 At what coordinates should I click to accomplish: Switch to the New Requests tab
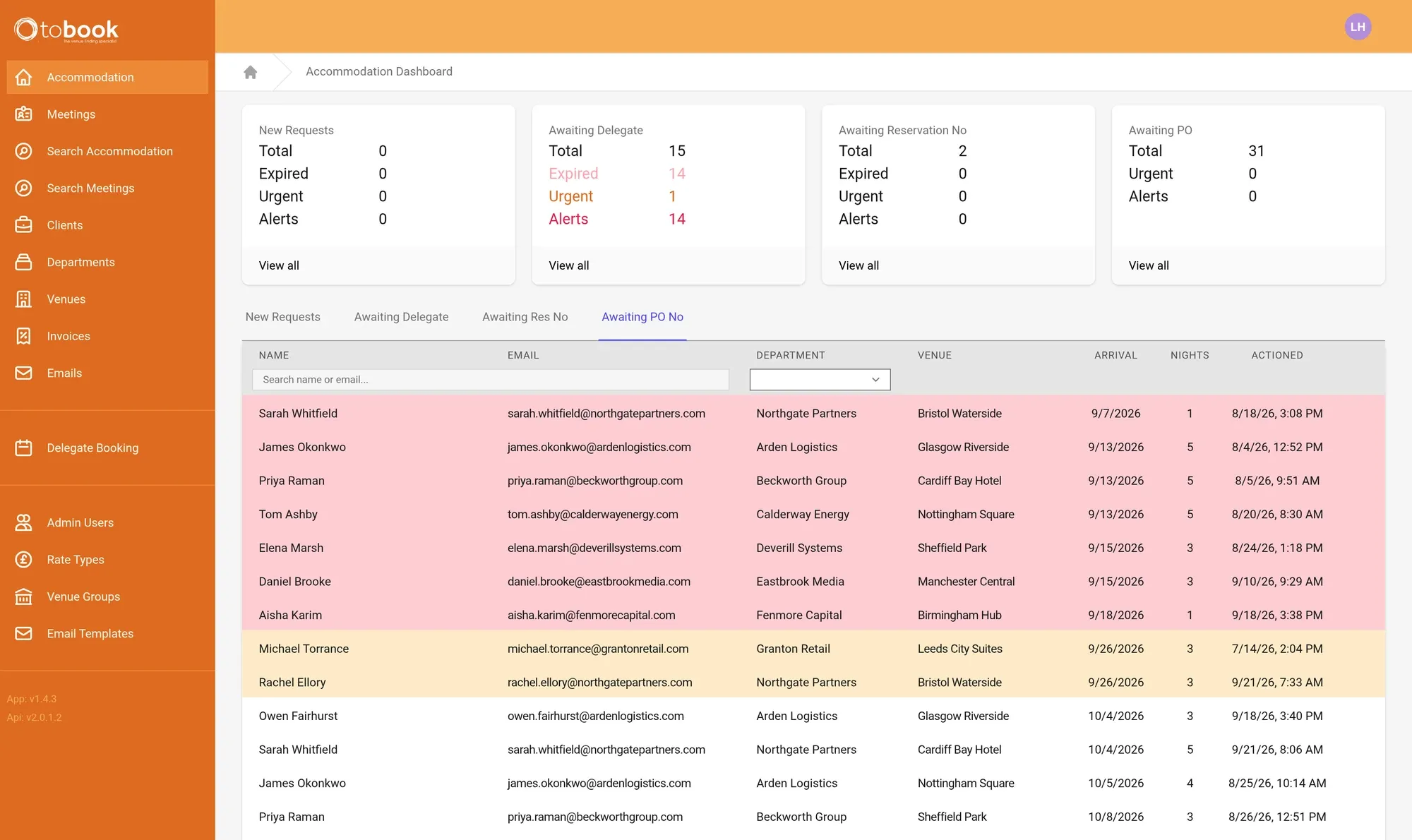(282, 317)
